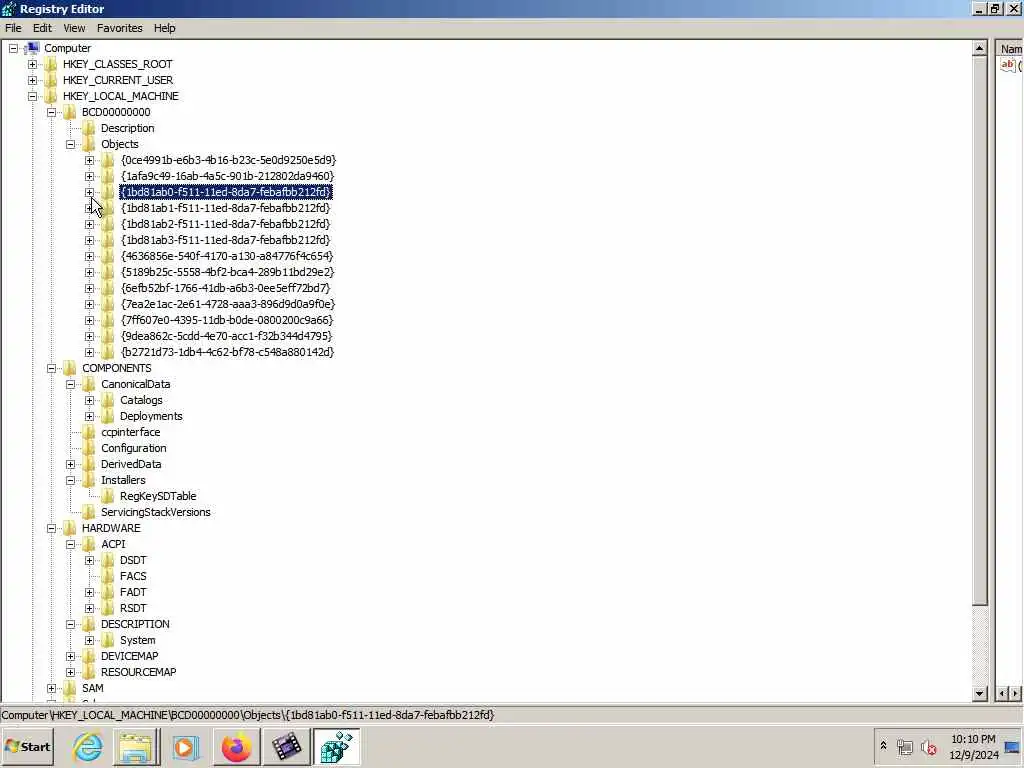Show hidden tray icons arrow
Image resolution: width=1024 pixels, height=768 pixels.
tap(883, 746)
